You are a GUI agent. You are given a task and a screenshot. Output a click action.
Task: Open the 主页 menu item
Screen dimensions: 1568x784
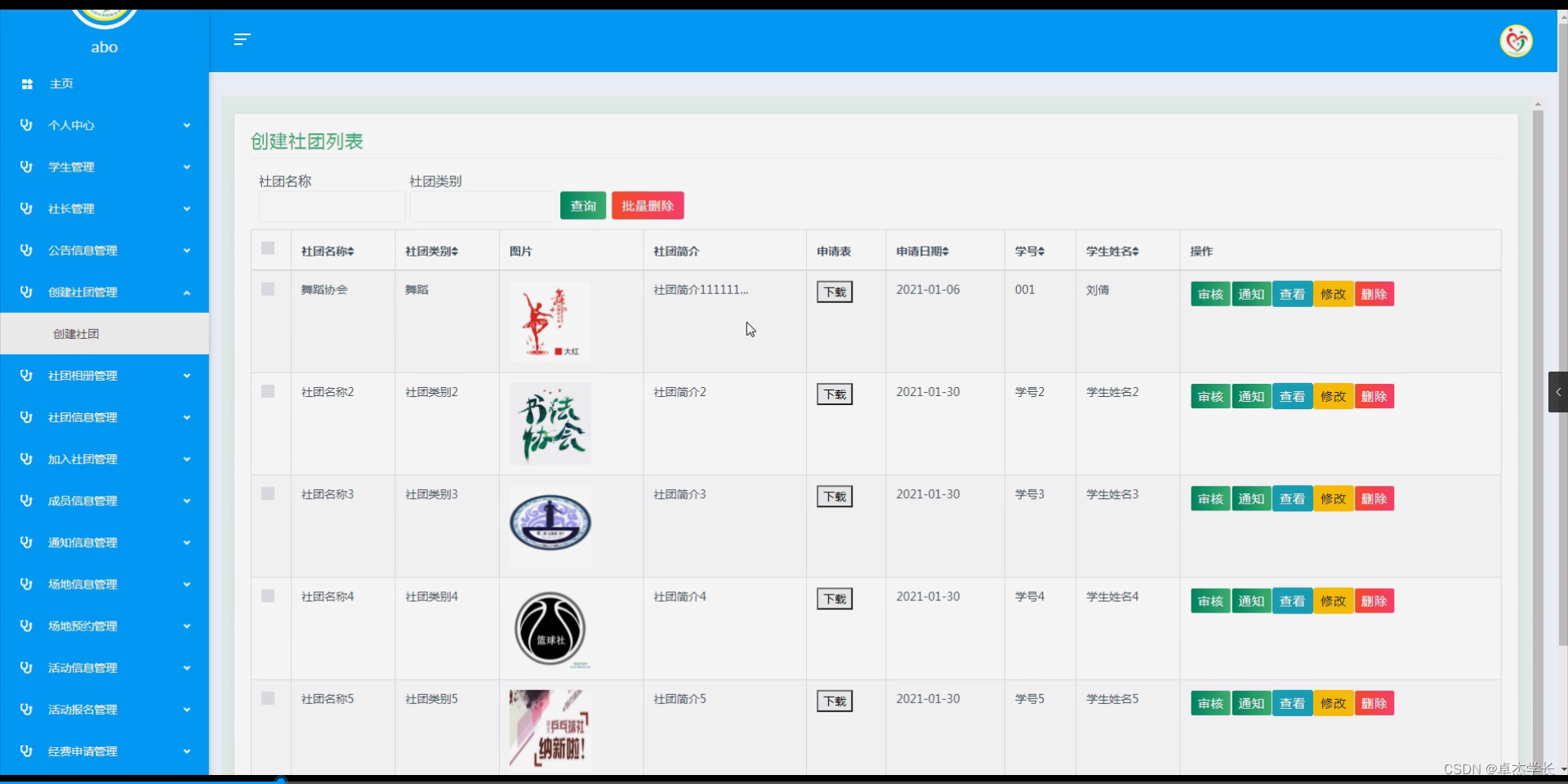pyautogui.click(x=60, y=84)
